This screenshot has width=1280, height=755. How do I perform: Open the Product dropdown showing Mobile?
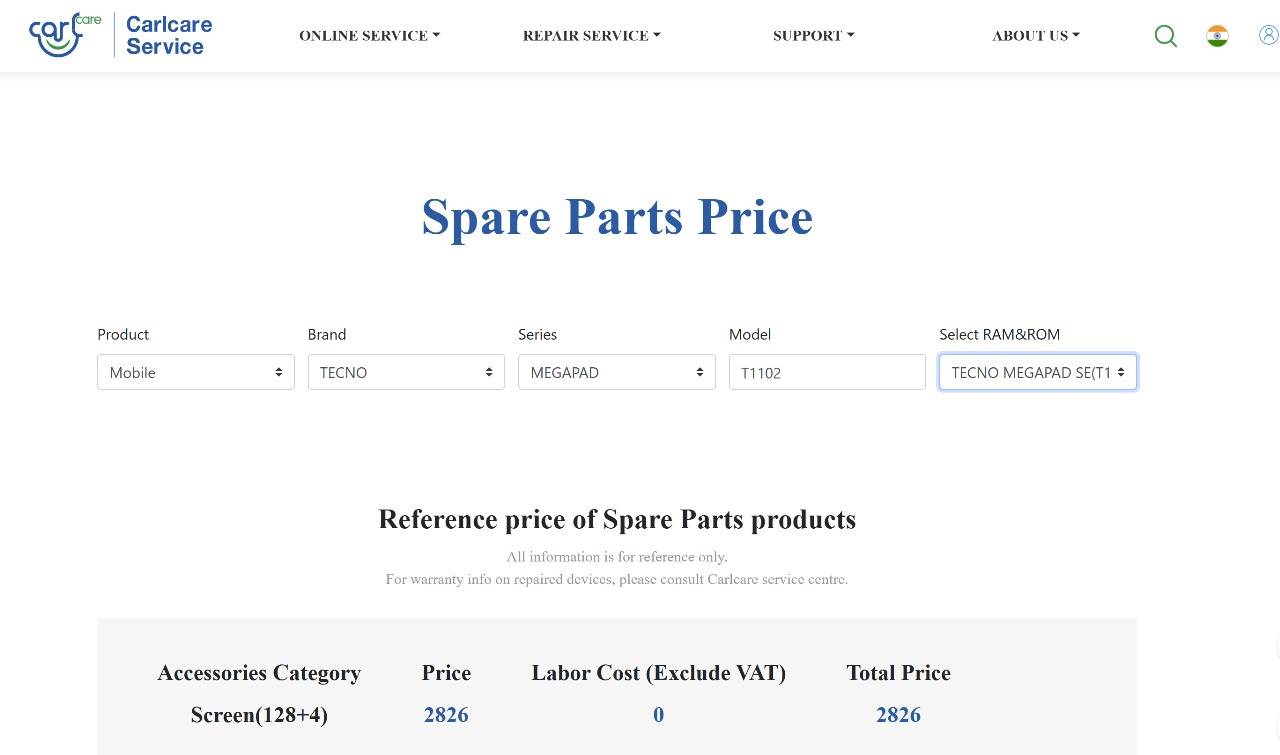[x=196, y=372]
